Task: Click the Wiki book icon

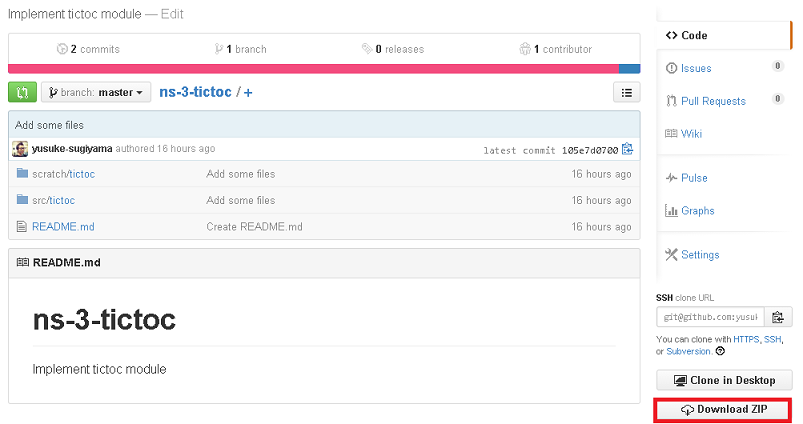Action: click(671, 134)
